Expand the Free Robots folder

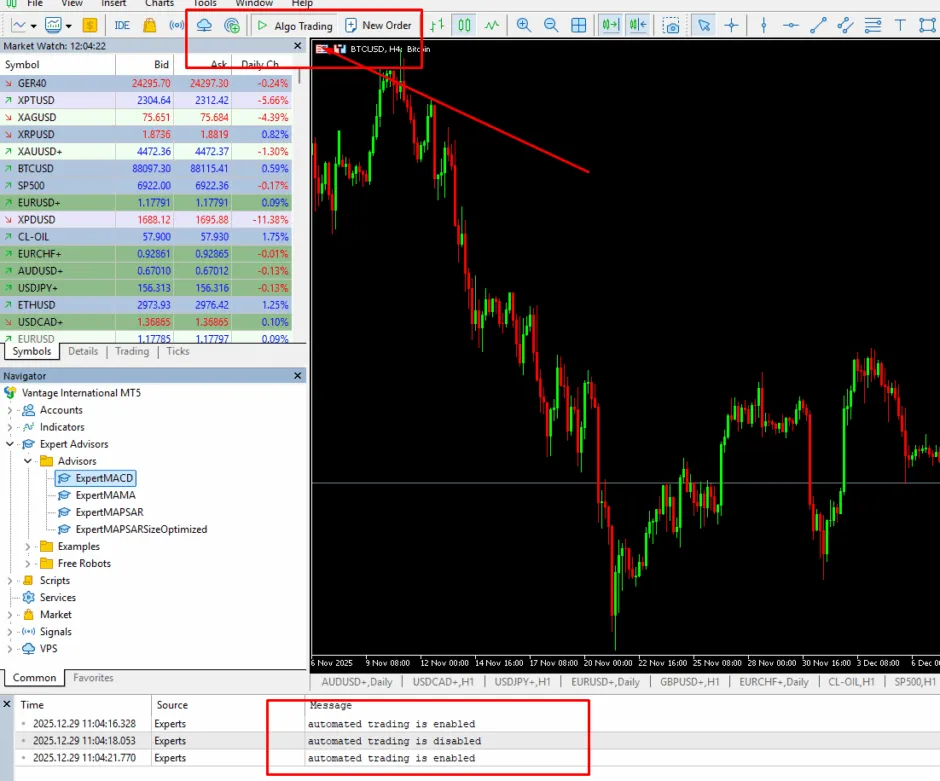pos(28,563)
